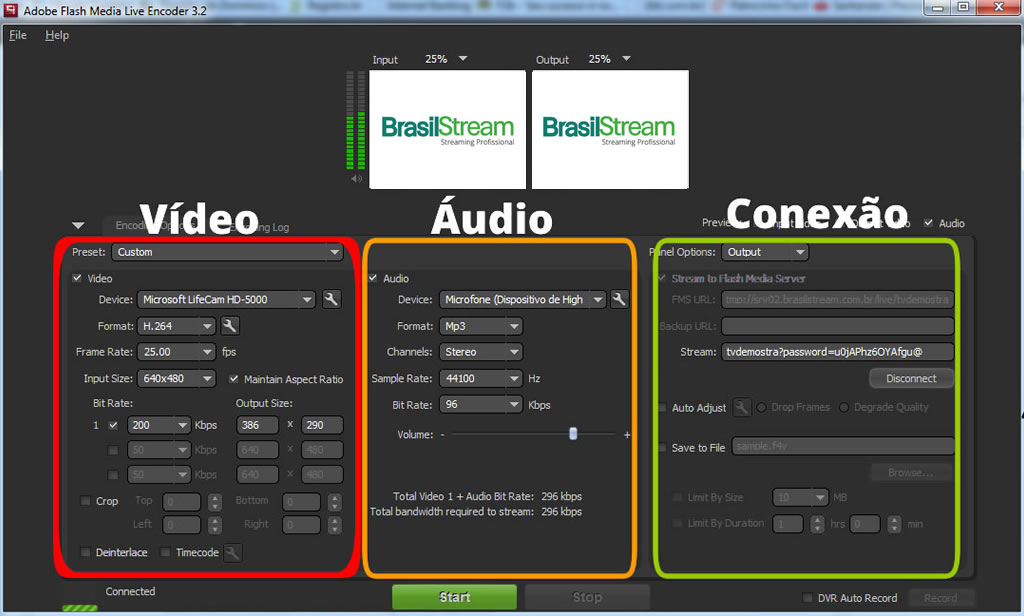Image resolution: width=1024 pixels, height=616 pixels.
Task: Open Auto Adjust settings wrench
Action: [741, 408]
